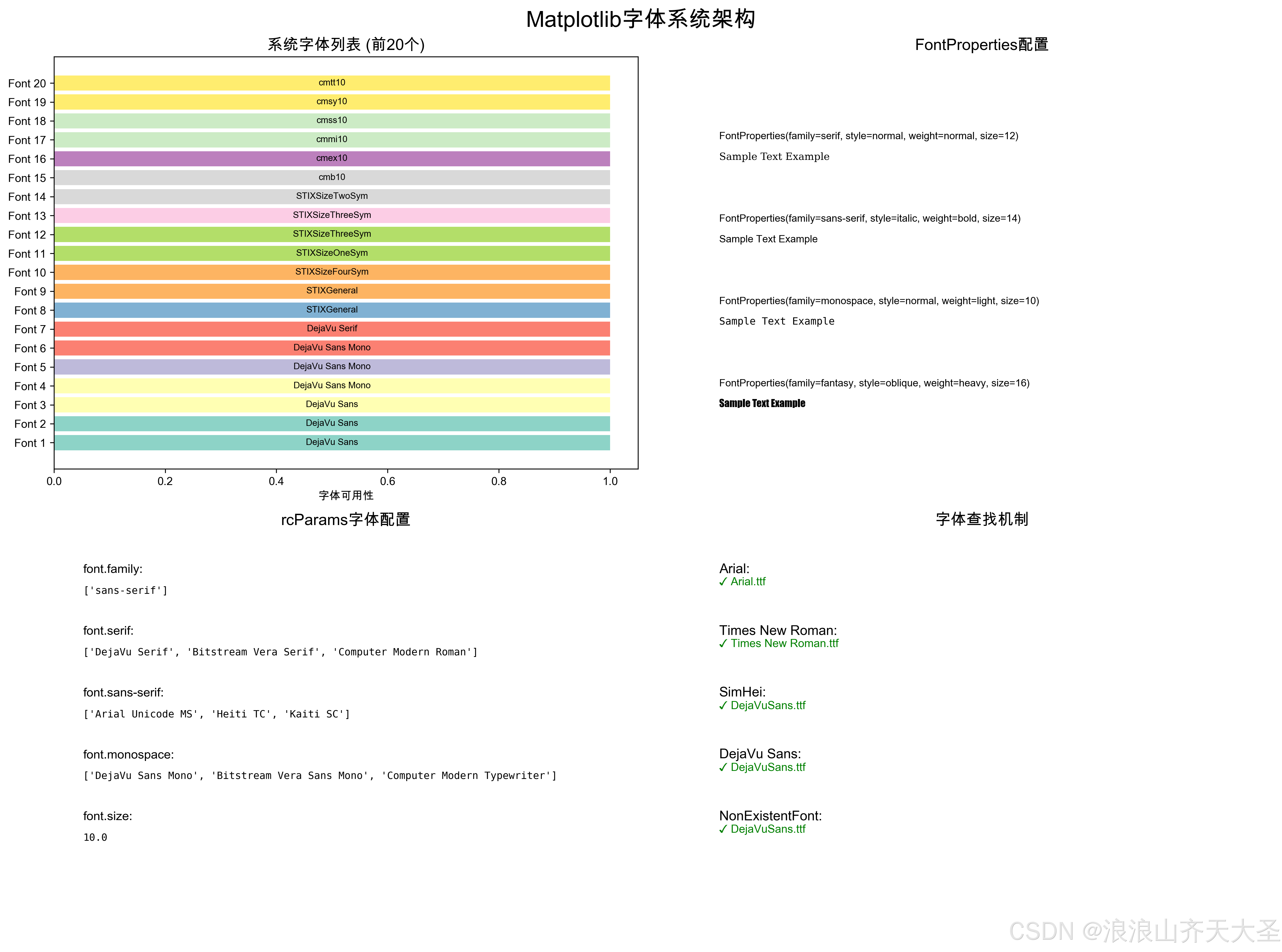This screenshot has width=1282, height=952.
Task: Toggle the STIXSizeThreeSym pink bar
Action: [x=332, y=215]
